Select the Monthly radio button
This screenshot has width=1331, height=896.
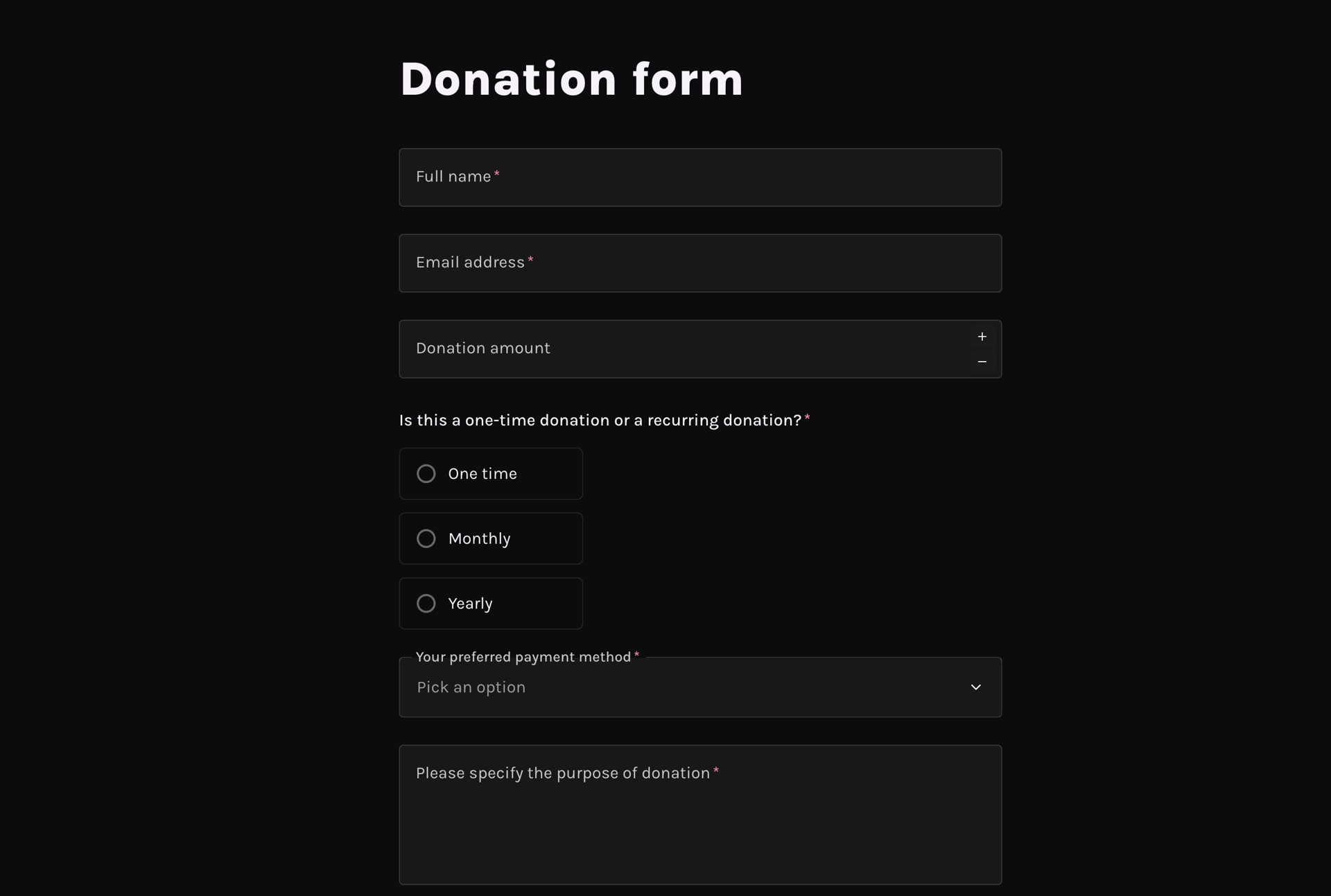(426, 538)
